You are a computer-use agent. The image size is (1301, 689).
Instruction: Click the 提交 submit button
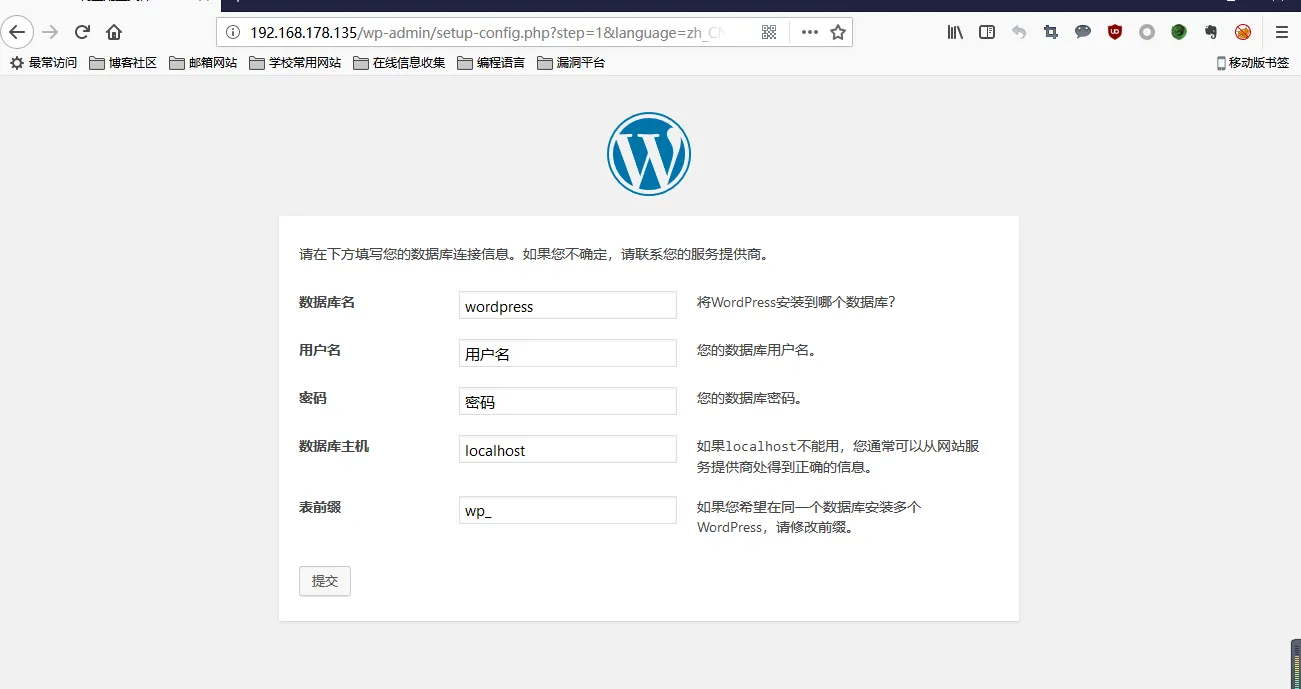click(325, 581)
